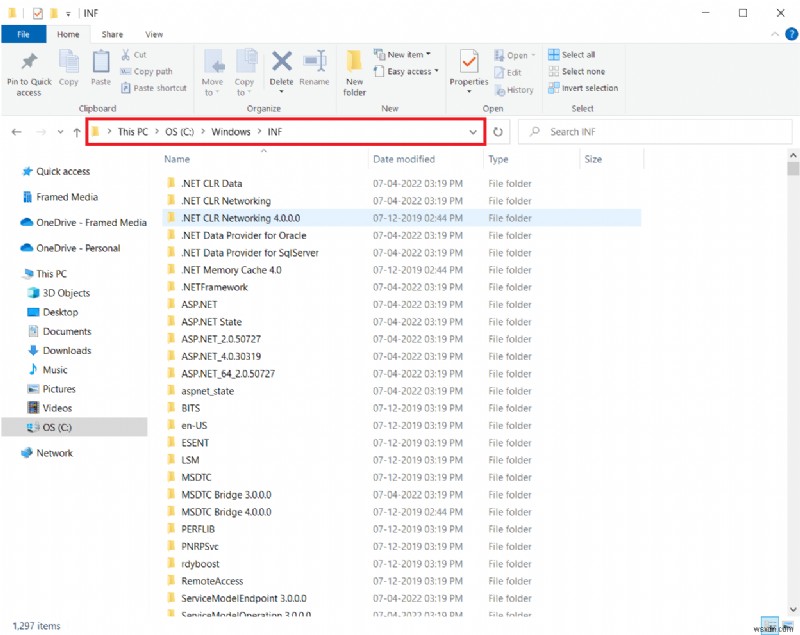Go back with the left arrow
This screenshot has height=635, width=800.
click(16, 132)
